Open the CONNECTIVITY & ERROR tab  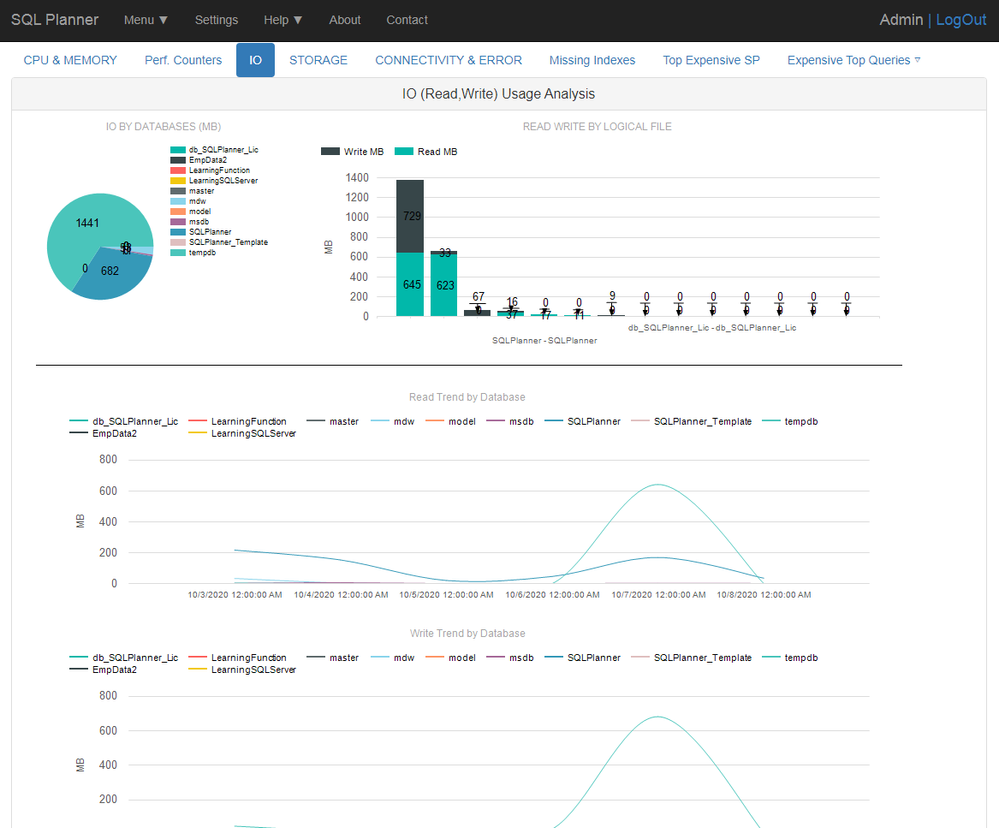[448, 60]
